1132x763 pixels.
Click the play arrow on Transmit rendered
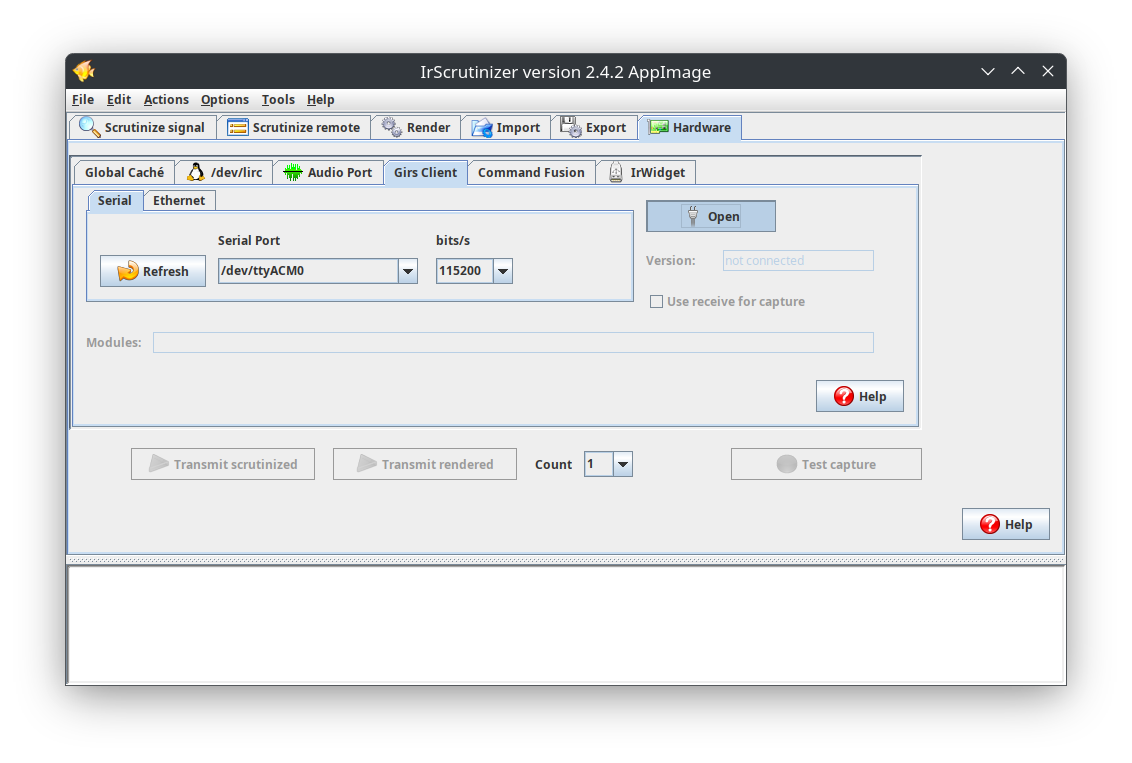pyautogui.click(x=367, y=463)
